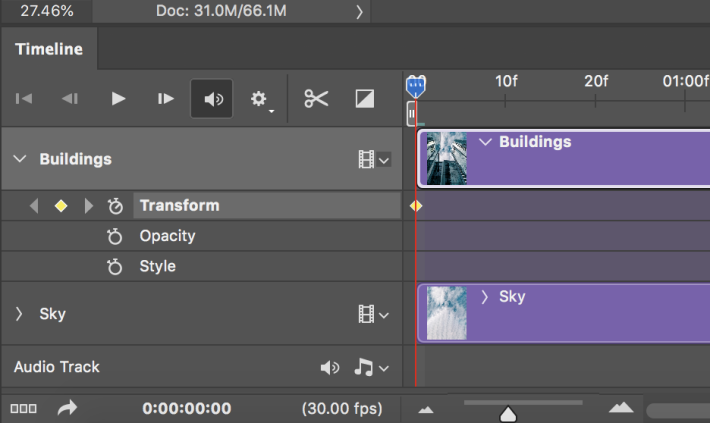Collapse the Buildings track group
Viewport: 710px width, 423px height.
point(19,159)
